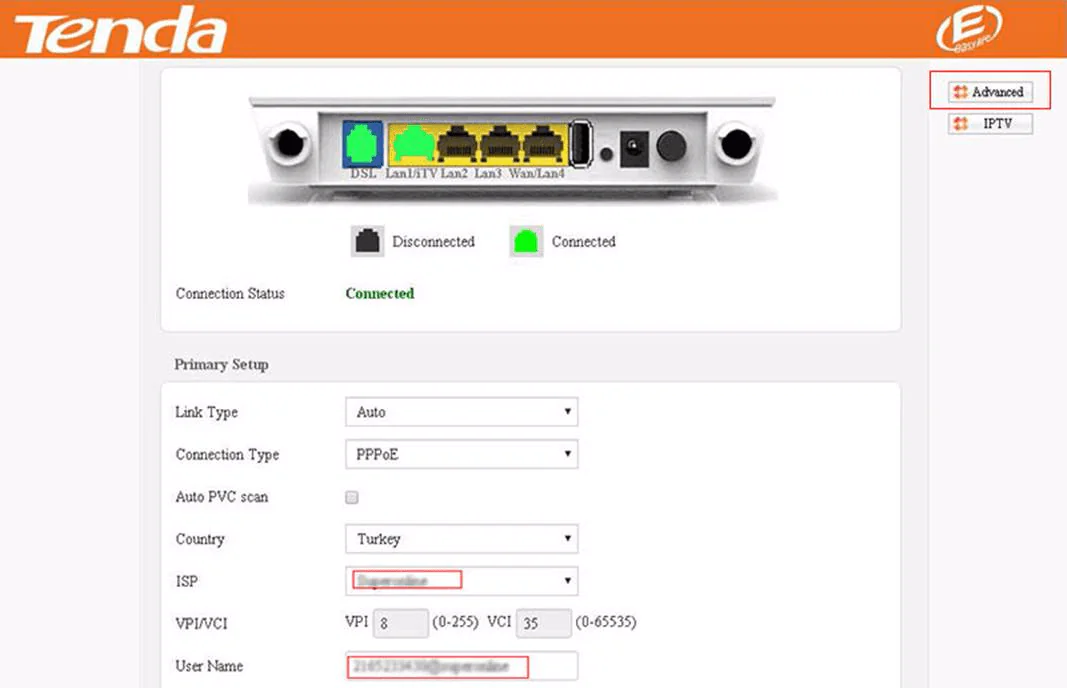Click the left antenna connector on router
Viewport: 1067px width, 688px height.
pos(290,144)
